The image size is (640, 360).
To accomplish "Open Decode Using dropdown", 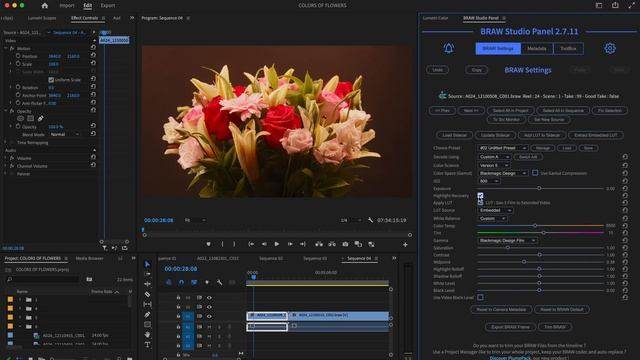I will pyautogui.click(x=494, y=157).
